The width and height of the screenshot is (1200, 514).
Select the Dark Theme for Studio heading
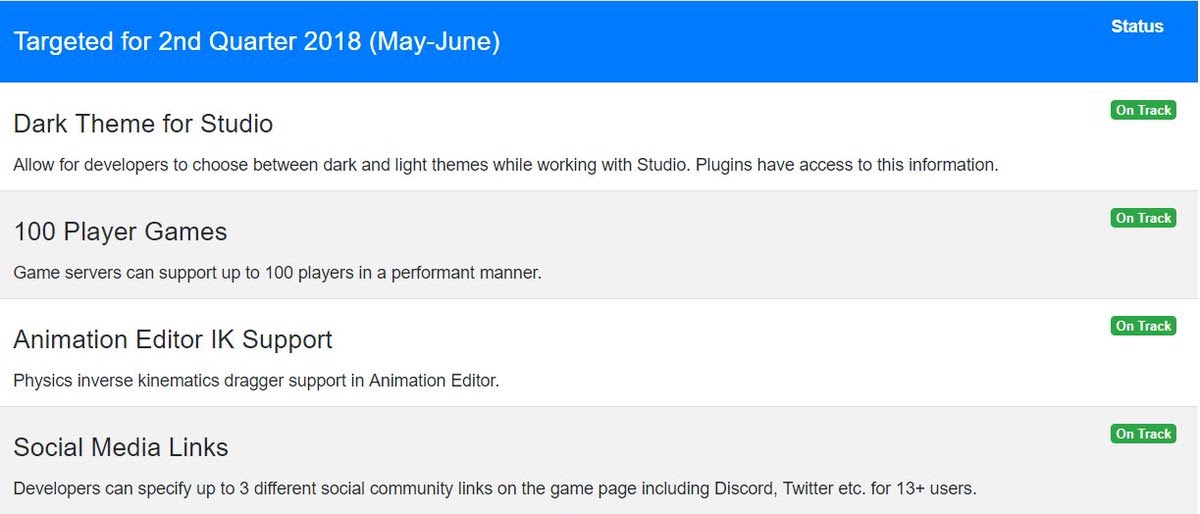[143, 124]
